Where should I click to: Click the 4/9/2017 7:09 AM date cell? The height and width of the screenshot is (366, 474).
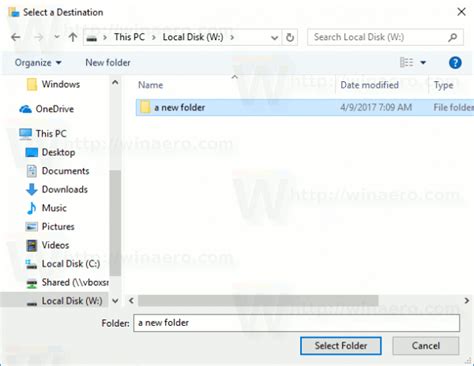coord(376,107)
